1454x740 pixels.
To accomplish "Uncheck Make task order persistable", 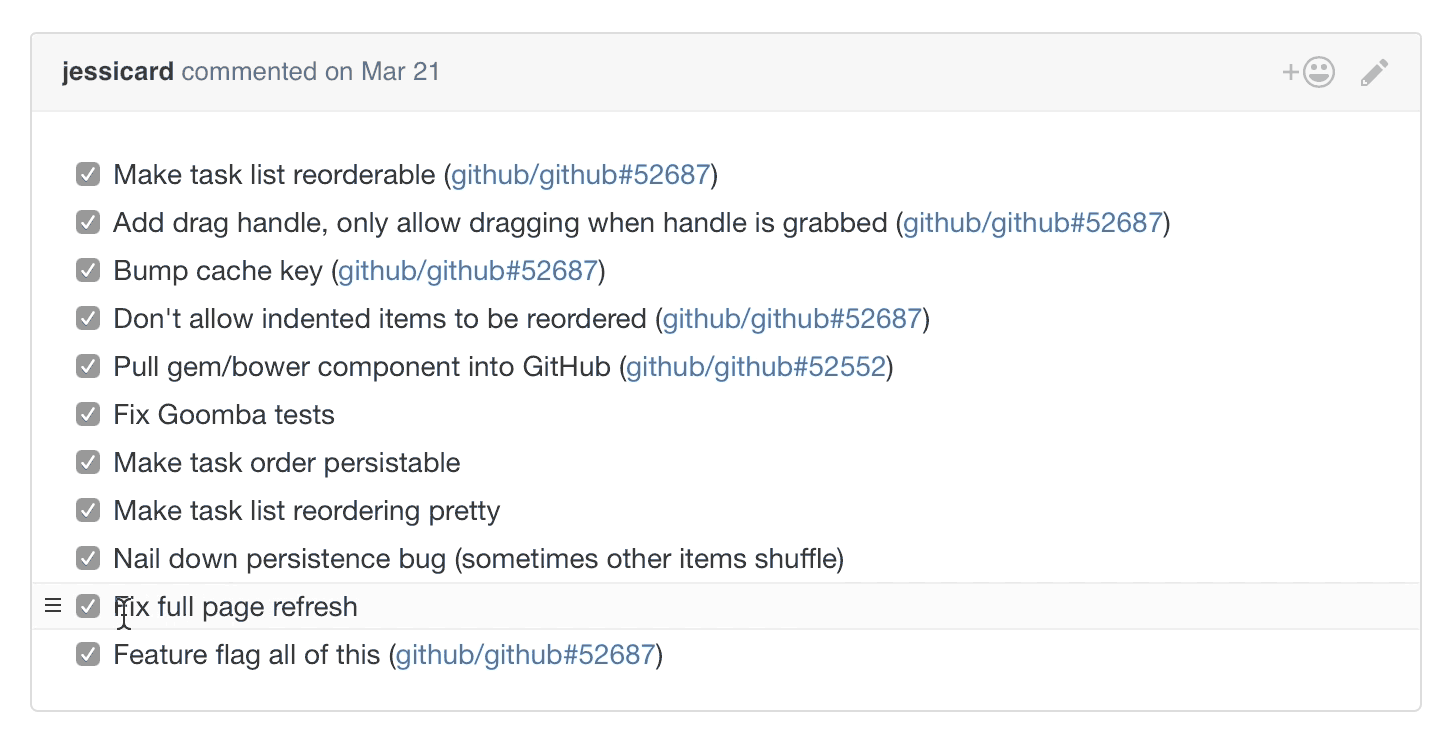I will [88, 462].
